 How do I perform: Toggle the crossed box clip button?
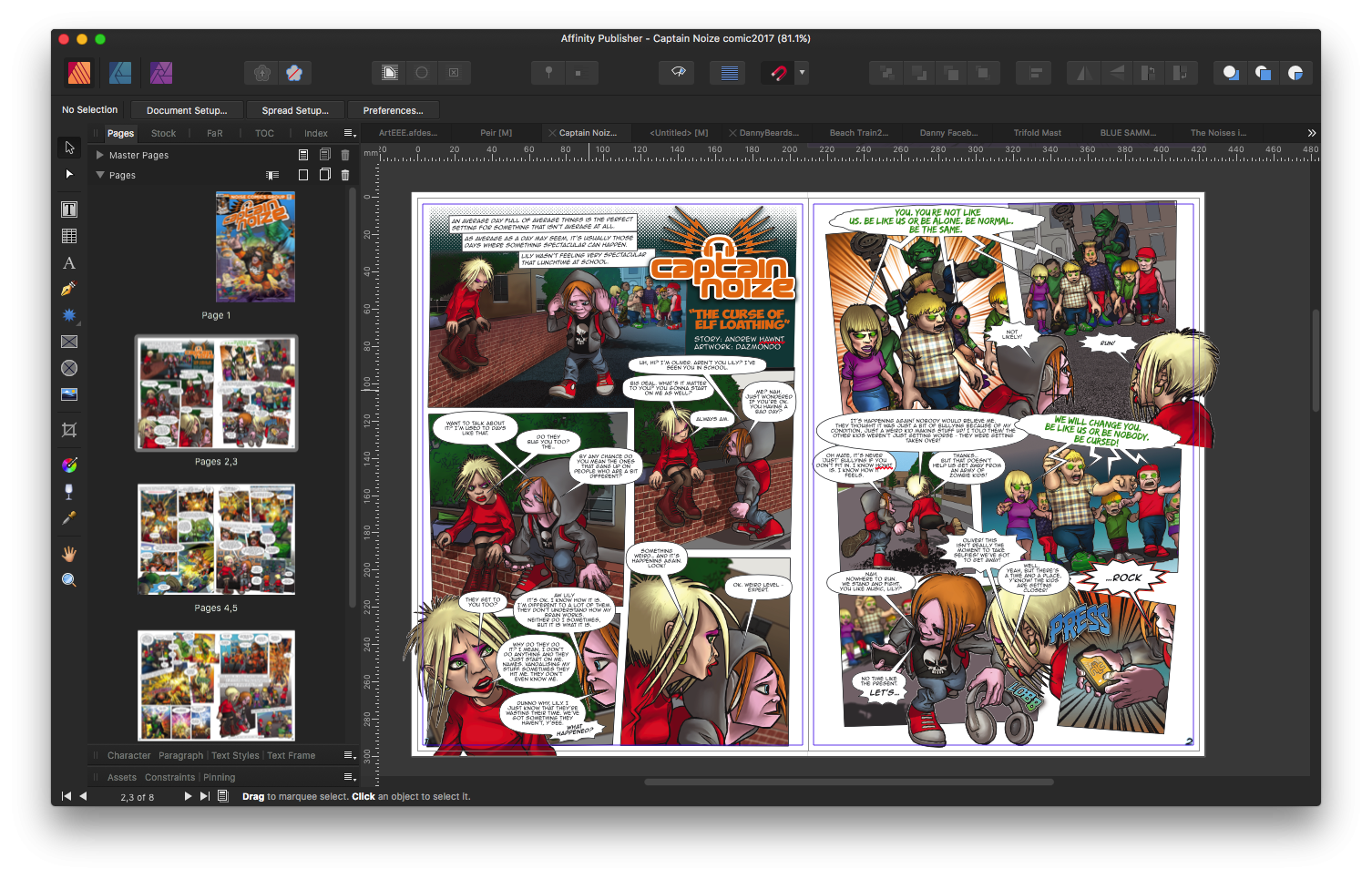point(454,73)
